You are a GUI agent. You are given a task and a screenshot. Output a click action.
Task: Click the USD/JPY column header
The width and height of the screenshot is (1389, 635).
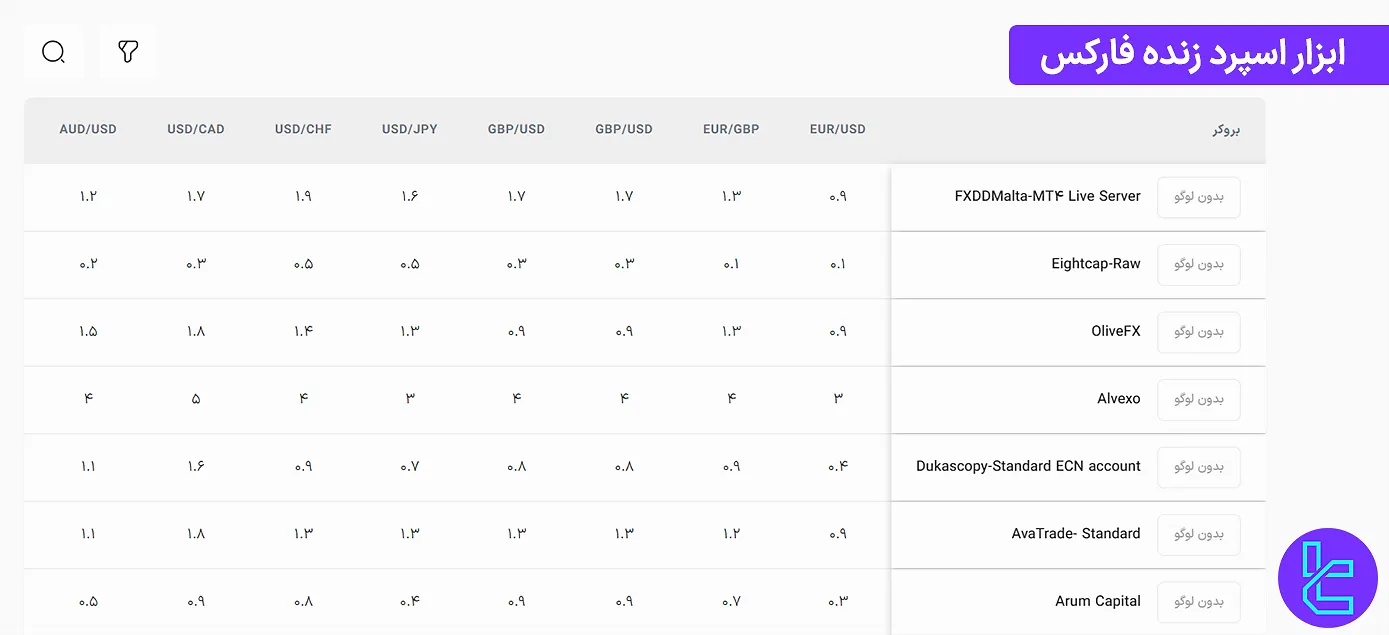point(409,129)
